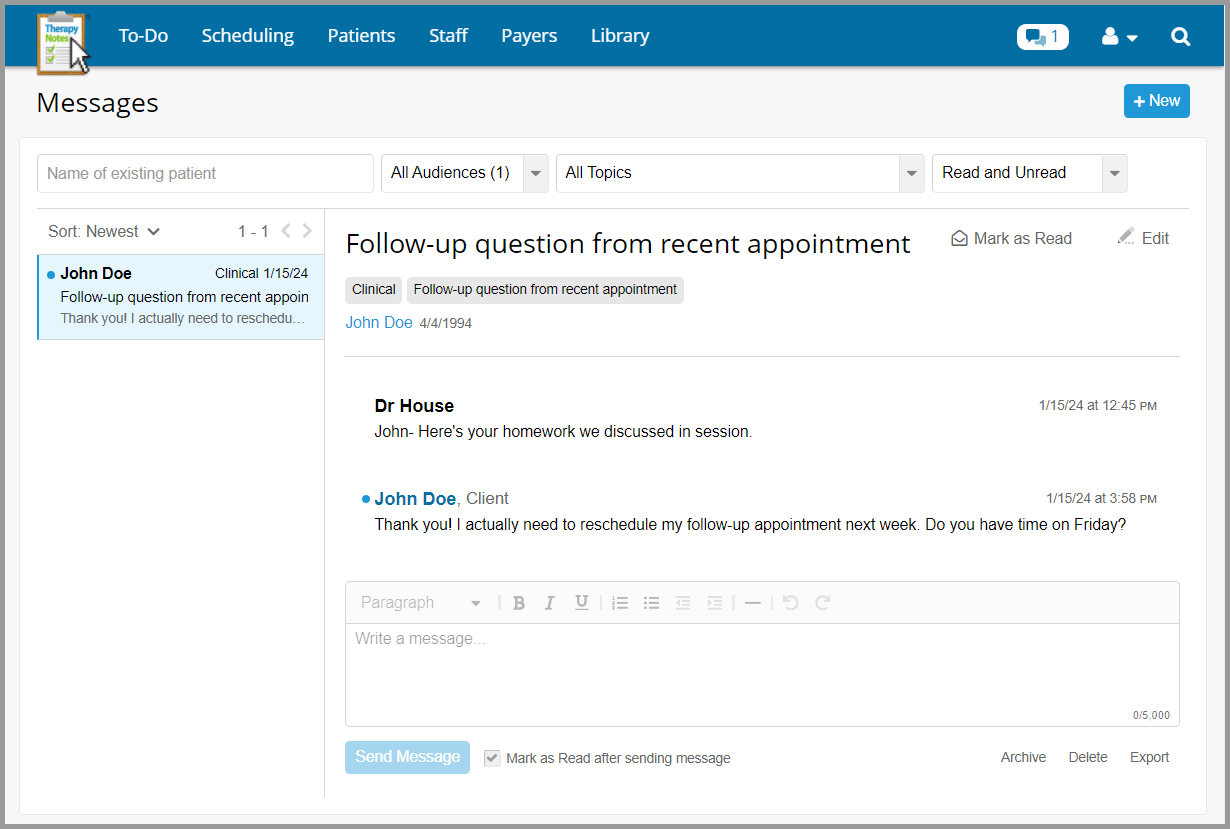Expand the All Topics dropdown
Screen dimensions: 1230x829
click(x=739, y=173)
